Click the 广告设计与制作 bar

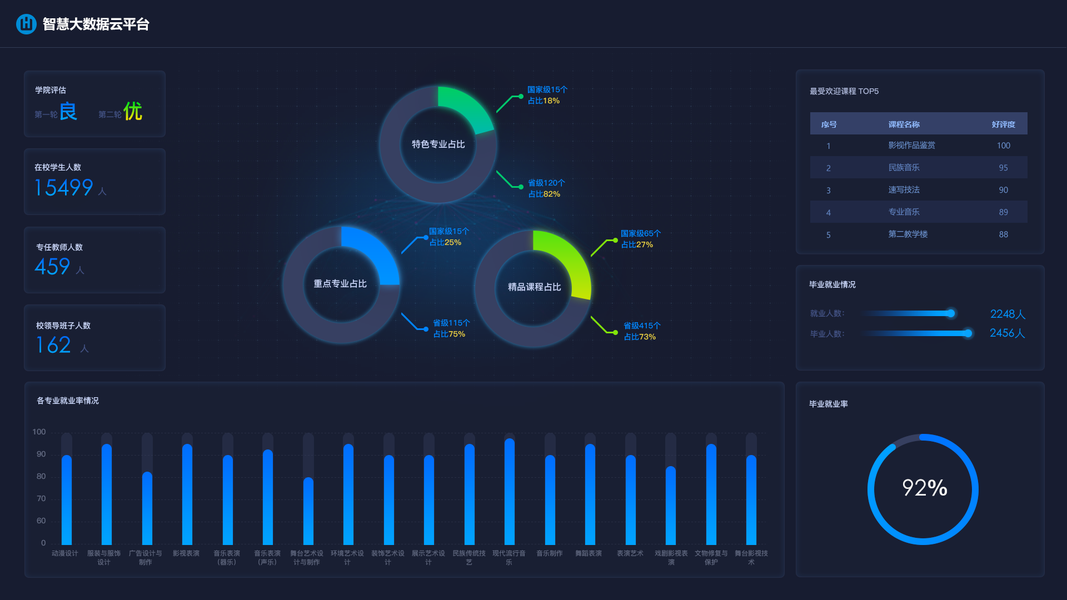pyautogui.click(x=147, y=508)
